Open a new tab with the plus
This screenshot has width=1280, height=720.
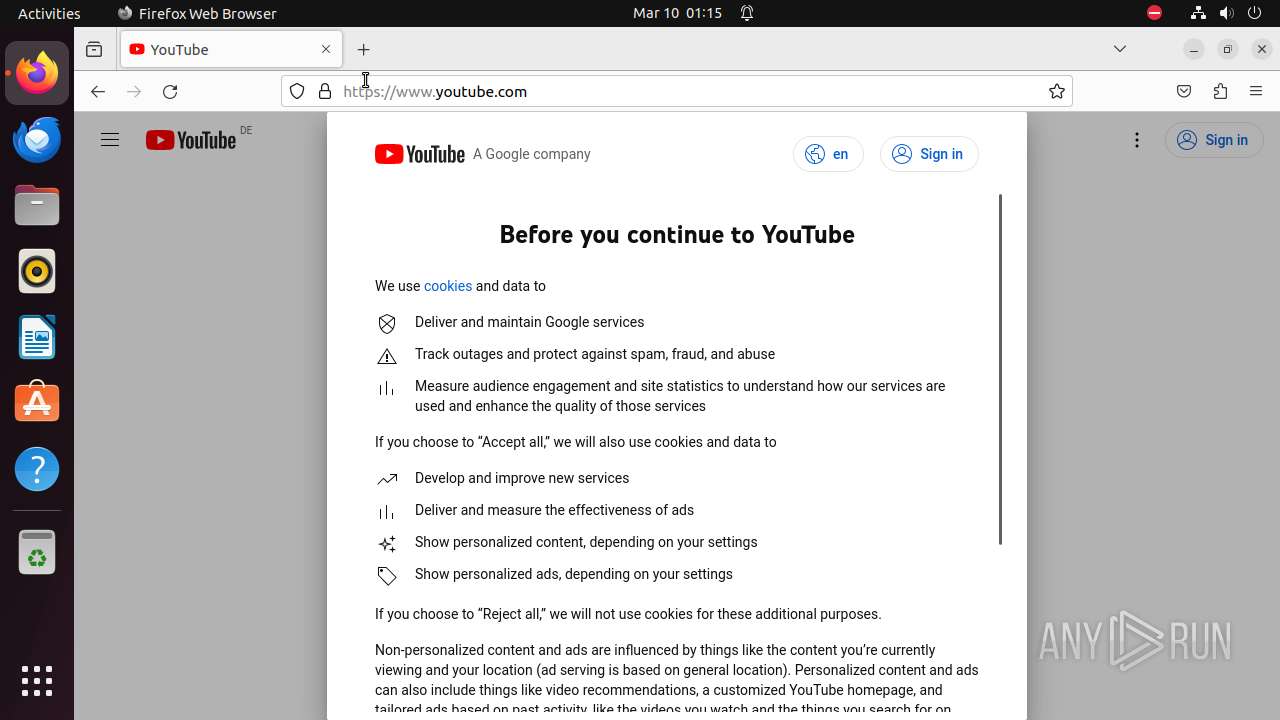pyautogui.click(x=364, y=49)
